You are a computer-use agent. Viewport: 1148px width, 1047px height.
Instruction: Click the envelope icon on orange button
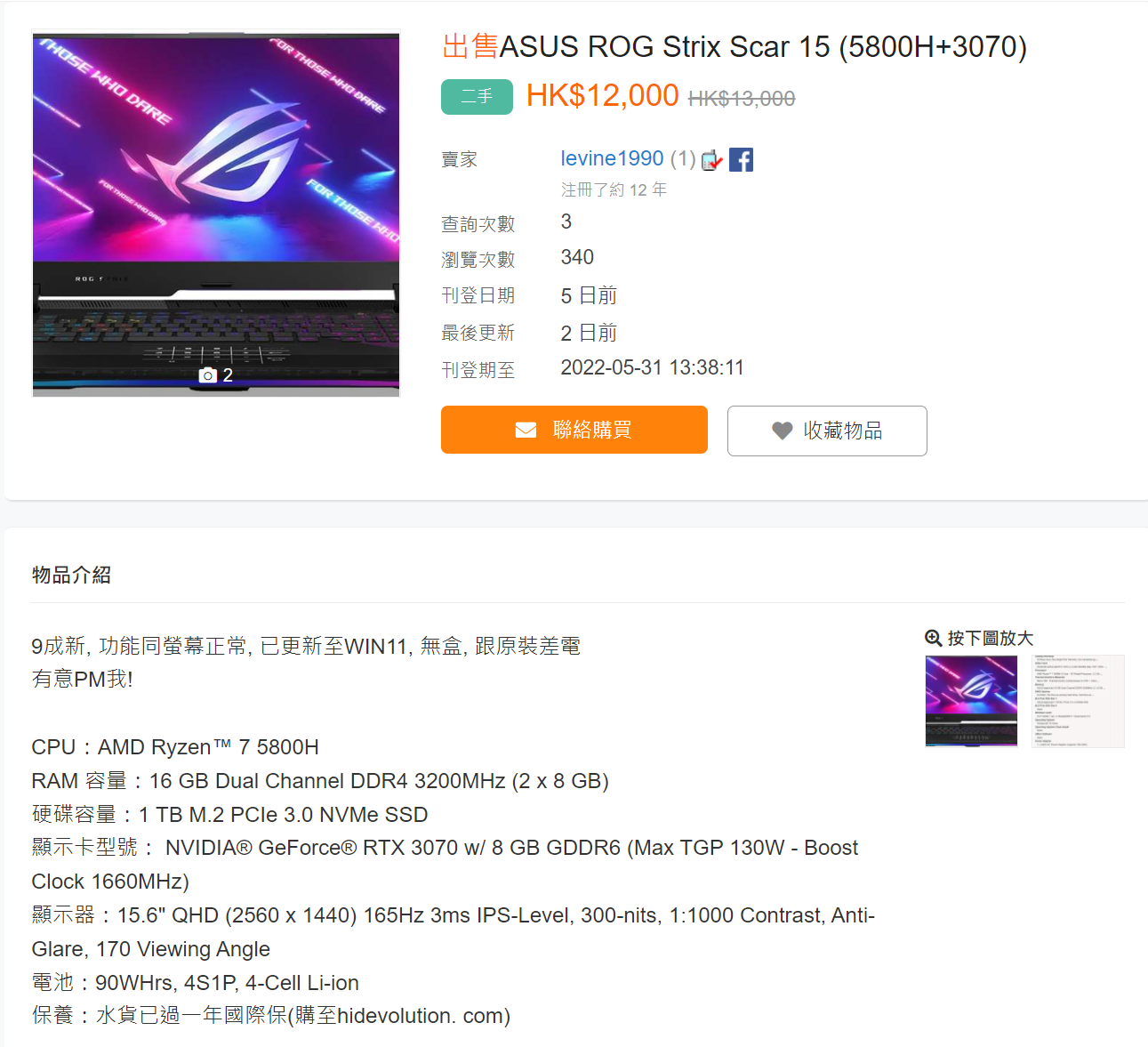526,431
